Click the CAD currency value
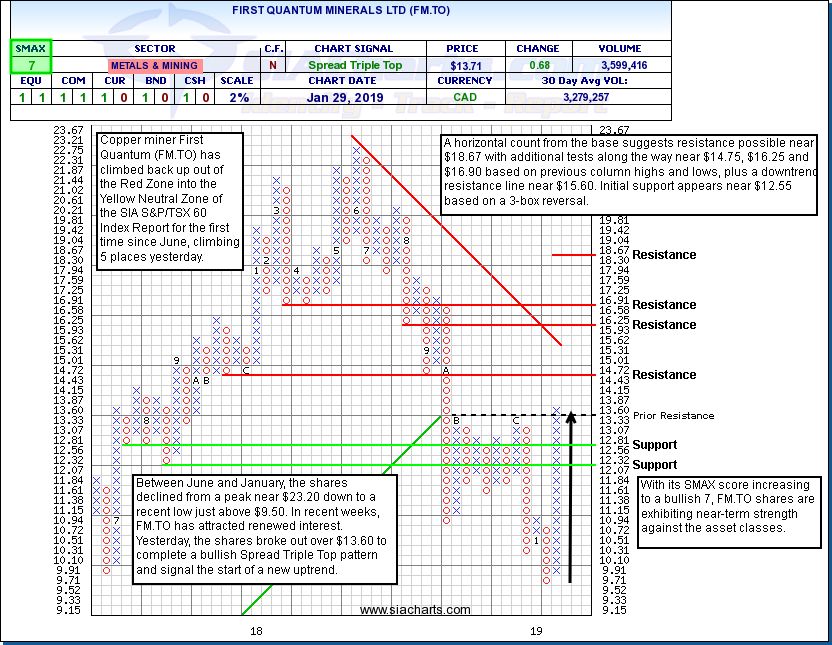 click(x=466, y=97)
